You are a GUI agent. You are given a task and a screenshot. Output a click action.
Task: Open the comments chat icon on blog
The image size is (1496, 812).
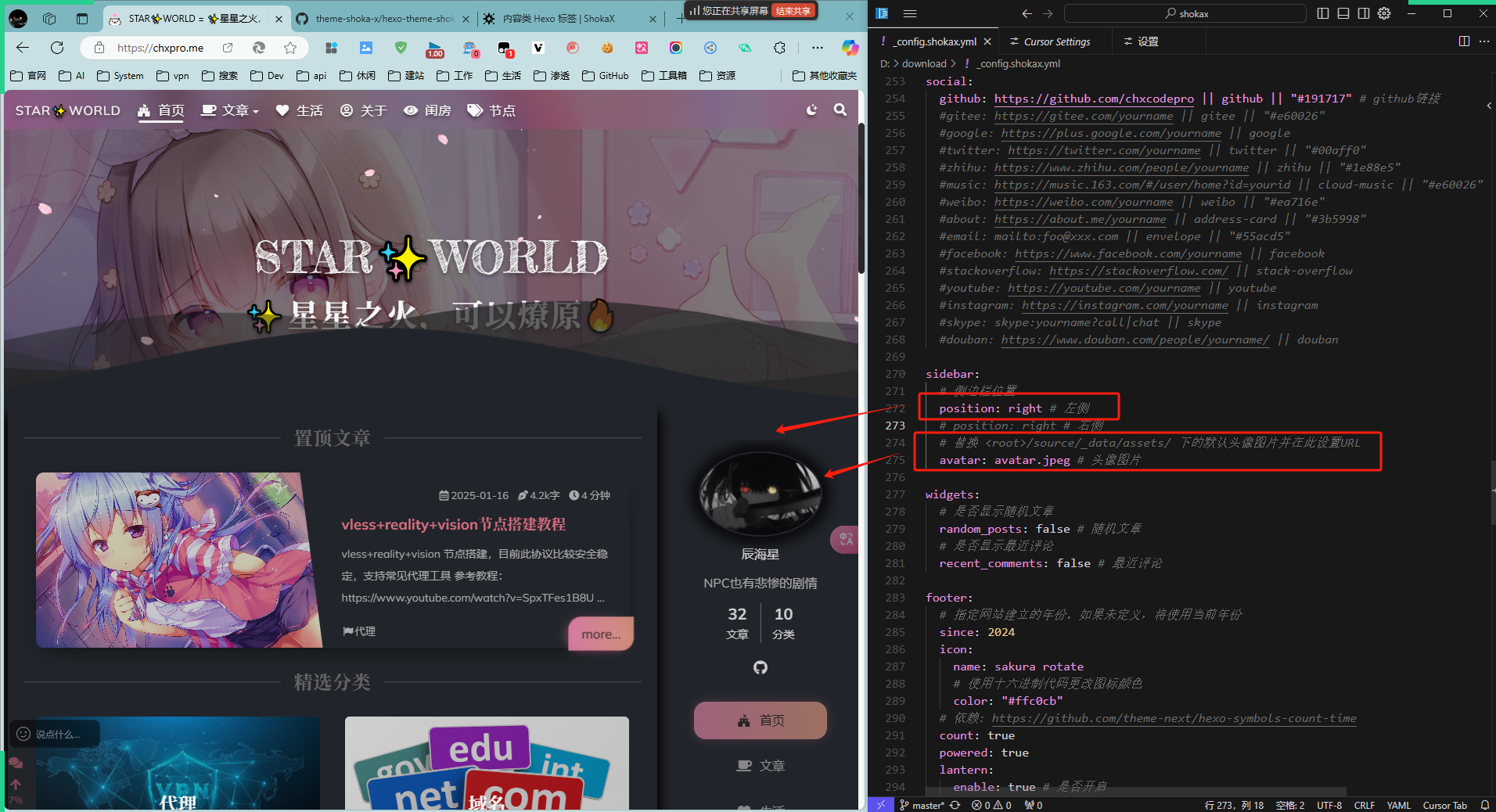[16, 763]
